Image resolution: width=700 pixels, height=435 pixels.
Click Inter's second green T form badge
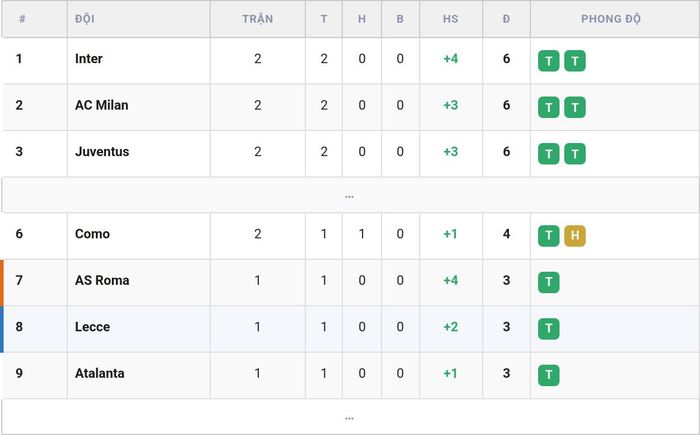(575, 61)
